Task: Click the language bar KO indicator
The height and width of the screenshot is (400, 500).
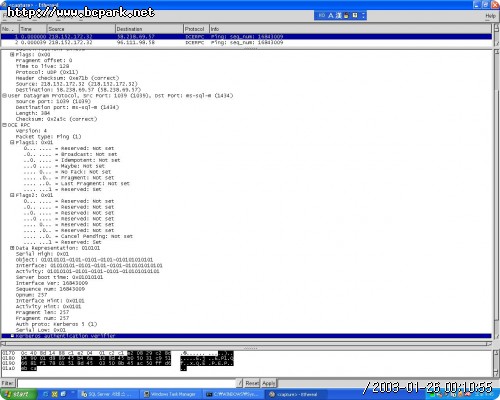Action: [x=321, y=15]
